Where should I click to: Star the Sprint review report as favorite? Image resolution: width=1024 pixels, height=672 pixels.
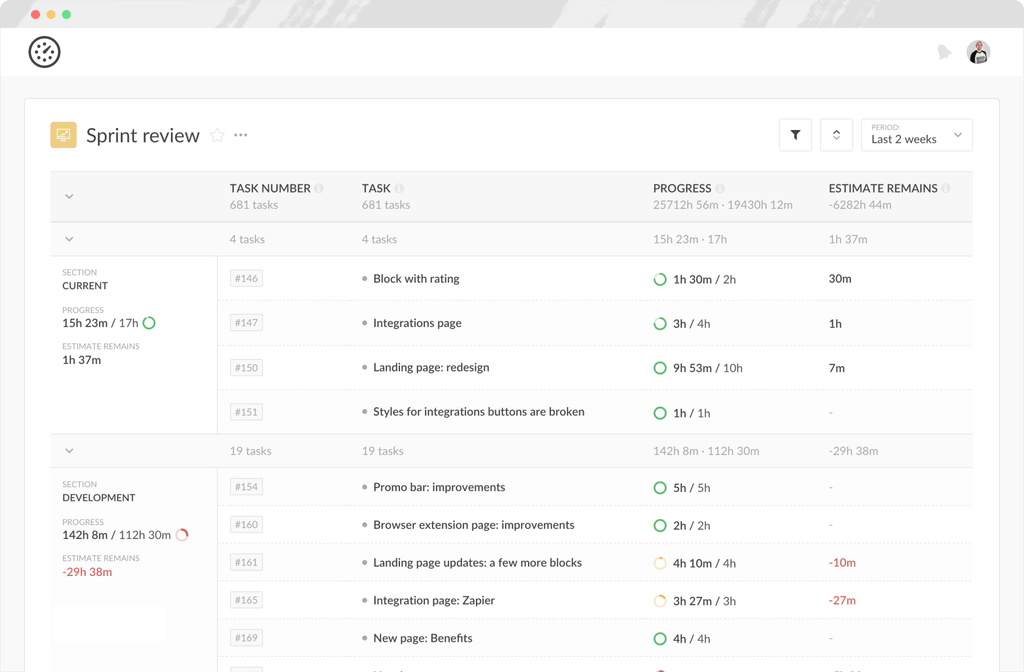pyautogui.click(x=217, y=135)
